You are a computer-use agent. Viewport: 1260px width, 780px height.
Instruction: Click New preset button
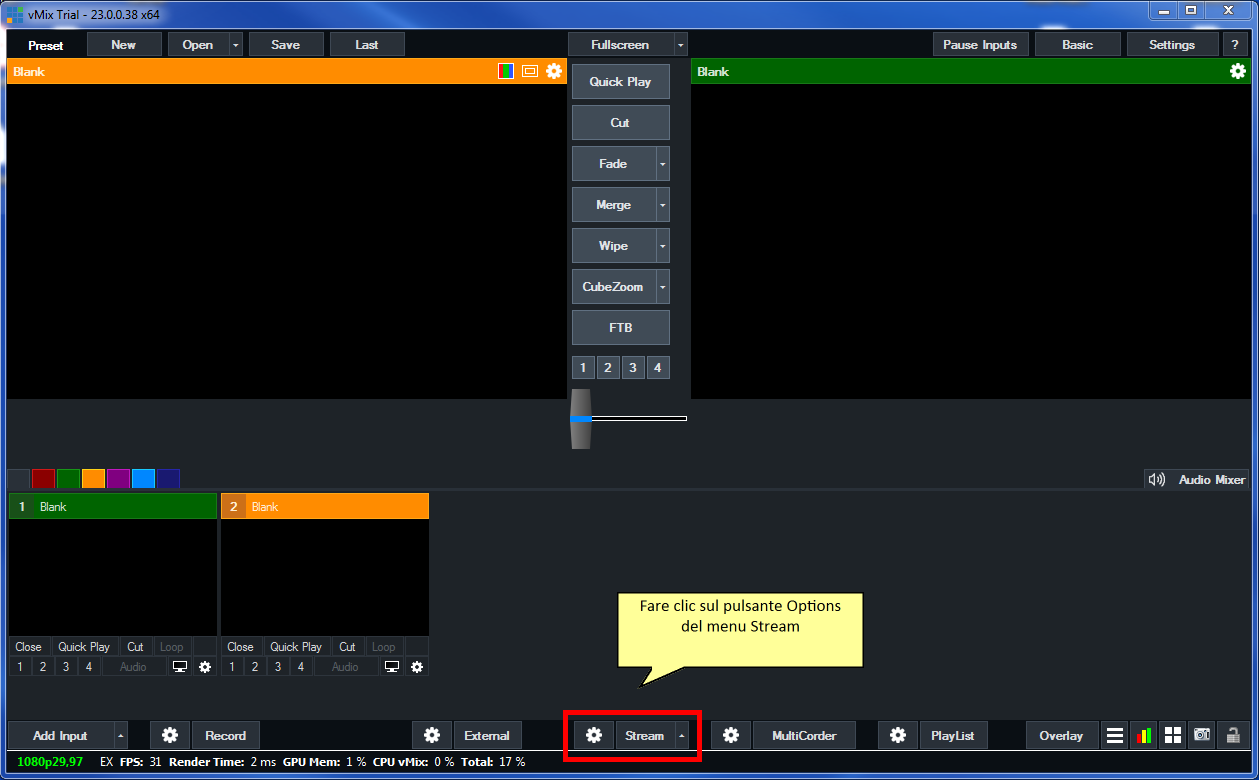pos(124,44)
